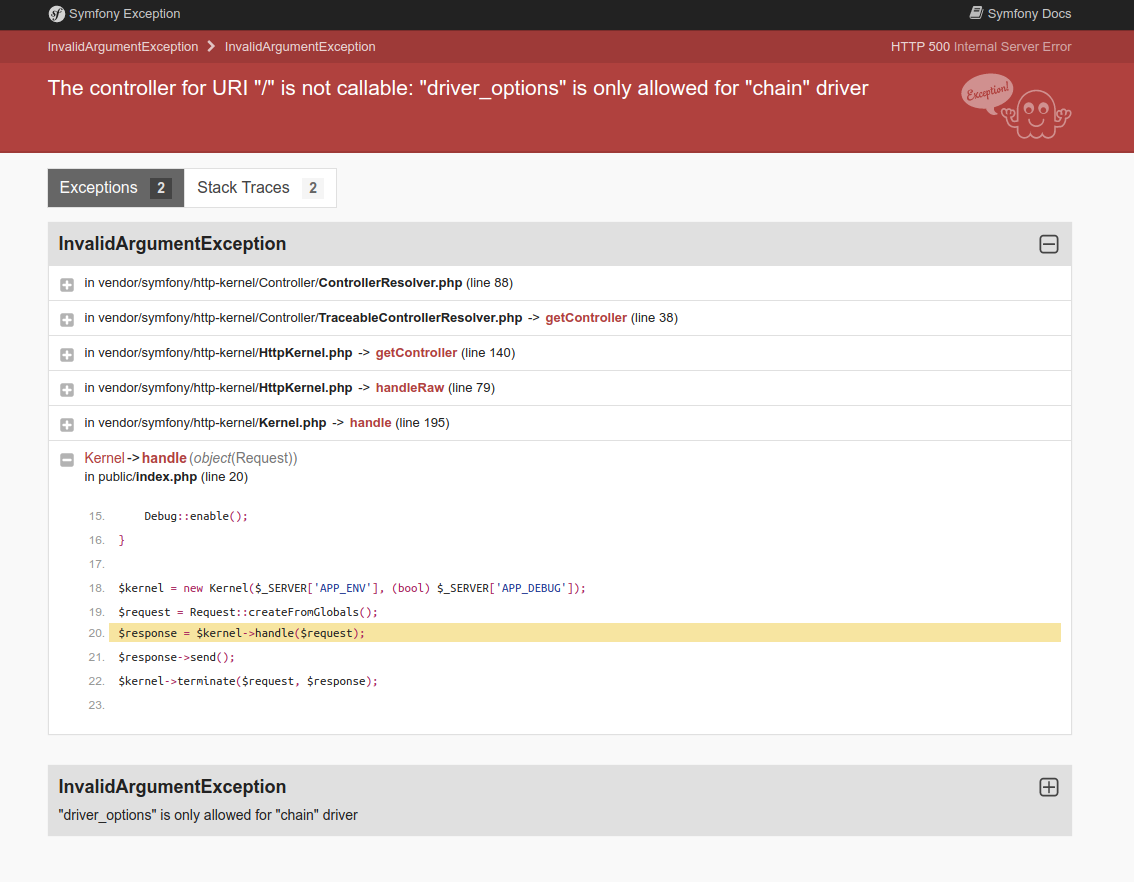Expand the TraceableControllerResolver.php trace frame icon
The width and height of the screenshot is (1134, 882).
[x=66, y=319]
